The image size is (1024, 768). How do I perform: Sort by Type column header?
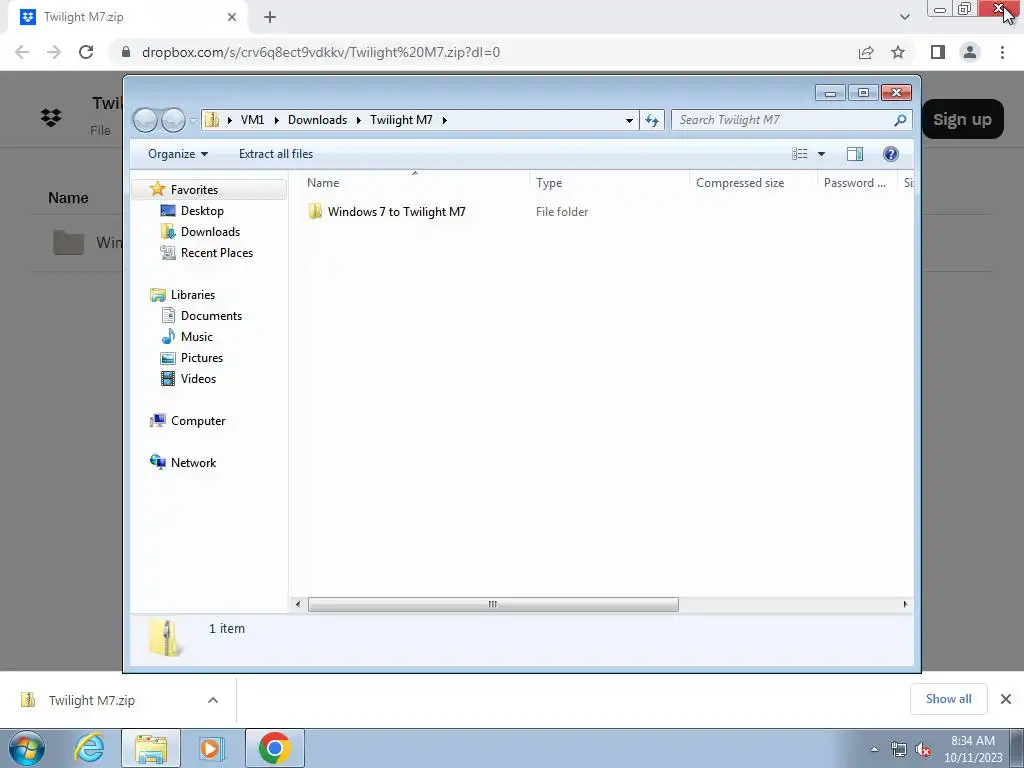coord(549,183)
